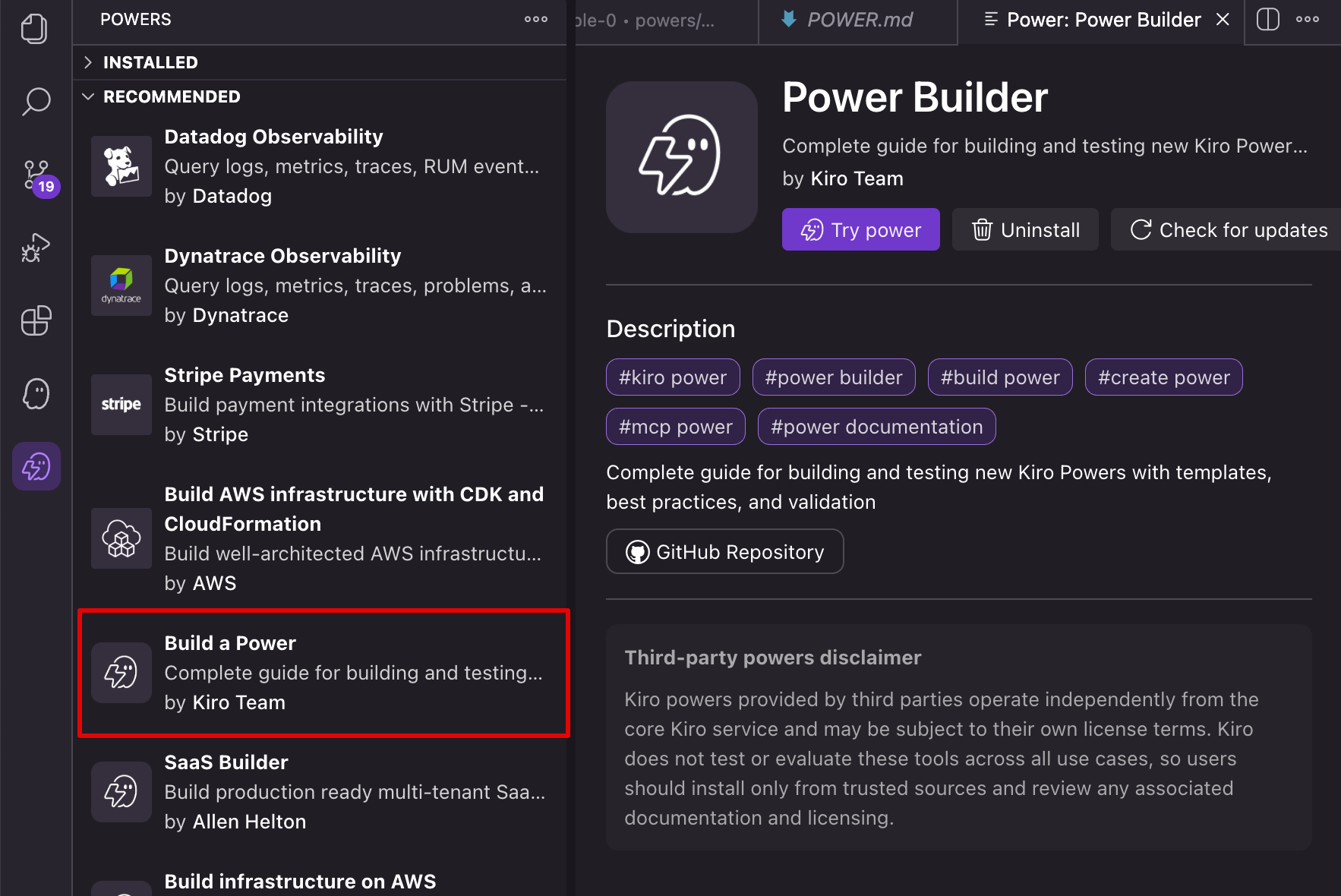Close the Power Builder tab
Image resolution: width=1341 pixels, height=896 pixels.
pos(1223,20)
